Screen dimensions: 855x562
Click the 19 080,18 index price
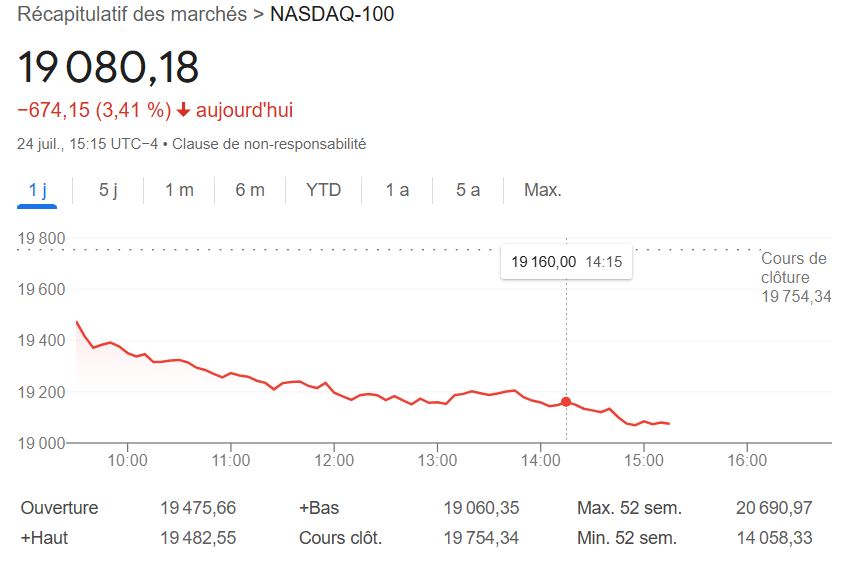(x=109, y=67)
